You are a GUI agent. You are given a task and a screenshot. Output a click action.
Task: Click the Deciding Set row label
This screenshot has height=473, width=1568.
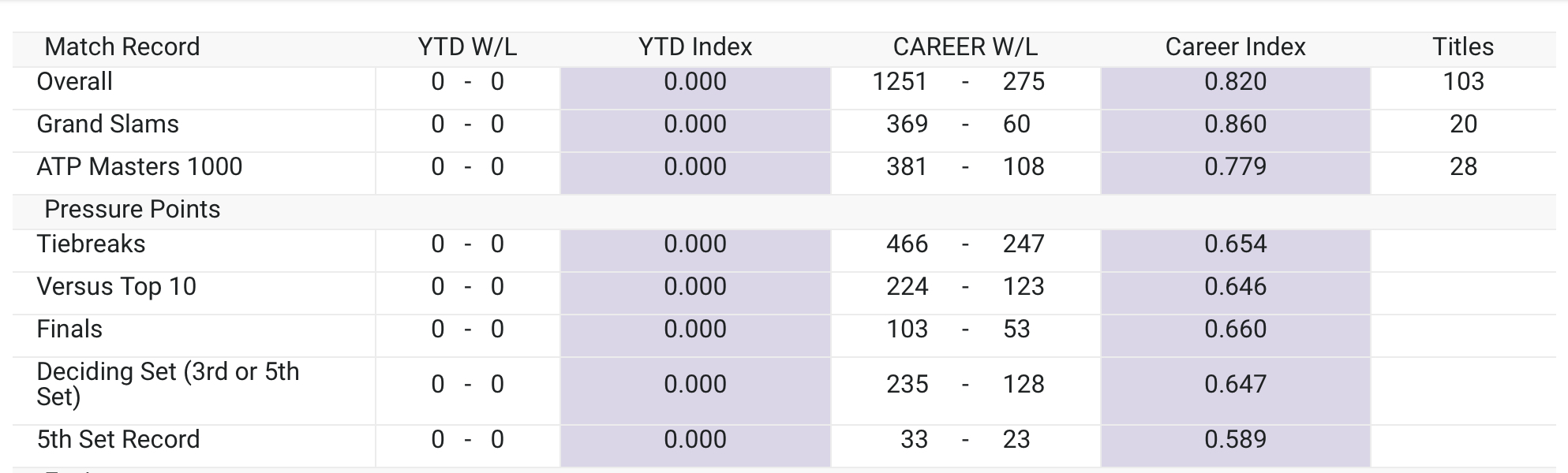tap(168, 384)
